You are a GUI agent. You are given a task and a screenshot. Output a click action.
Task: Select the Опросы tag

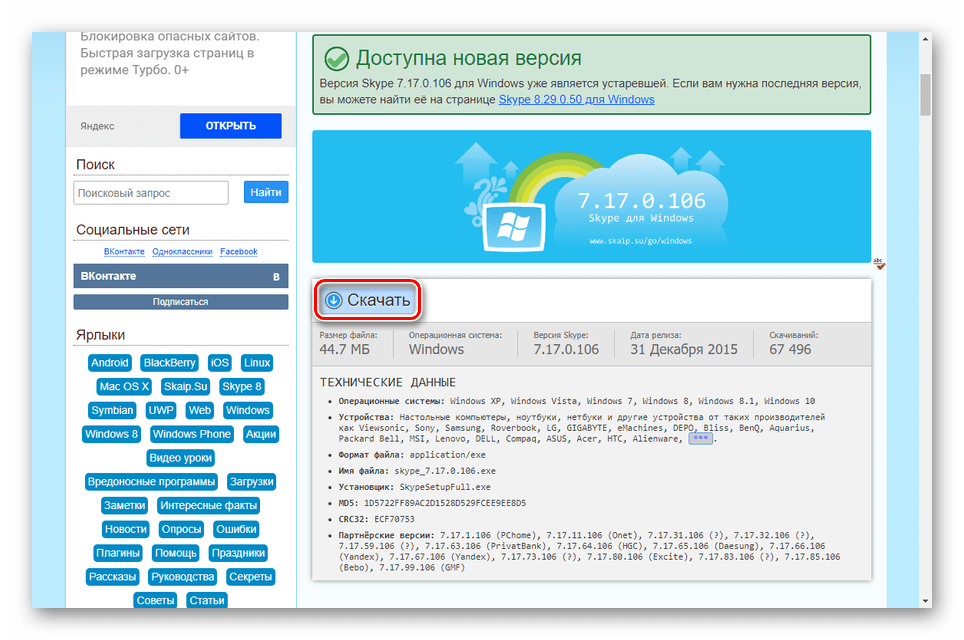(x=181, y=529)
